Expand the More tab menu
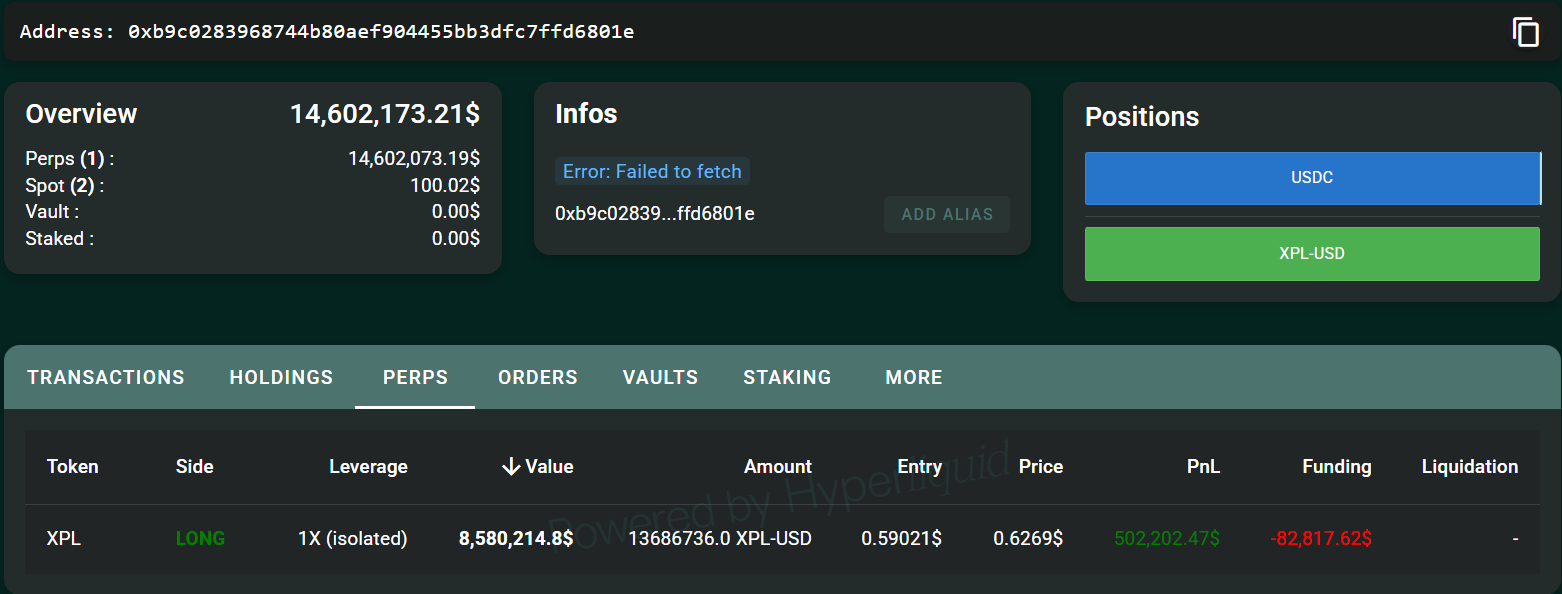 point(914,377)
